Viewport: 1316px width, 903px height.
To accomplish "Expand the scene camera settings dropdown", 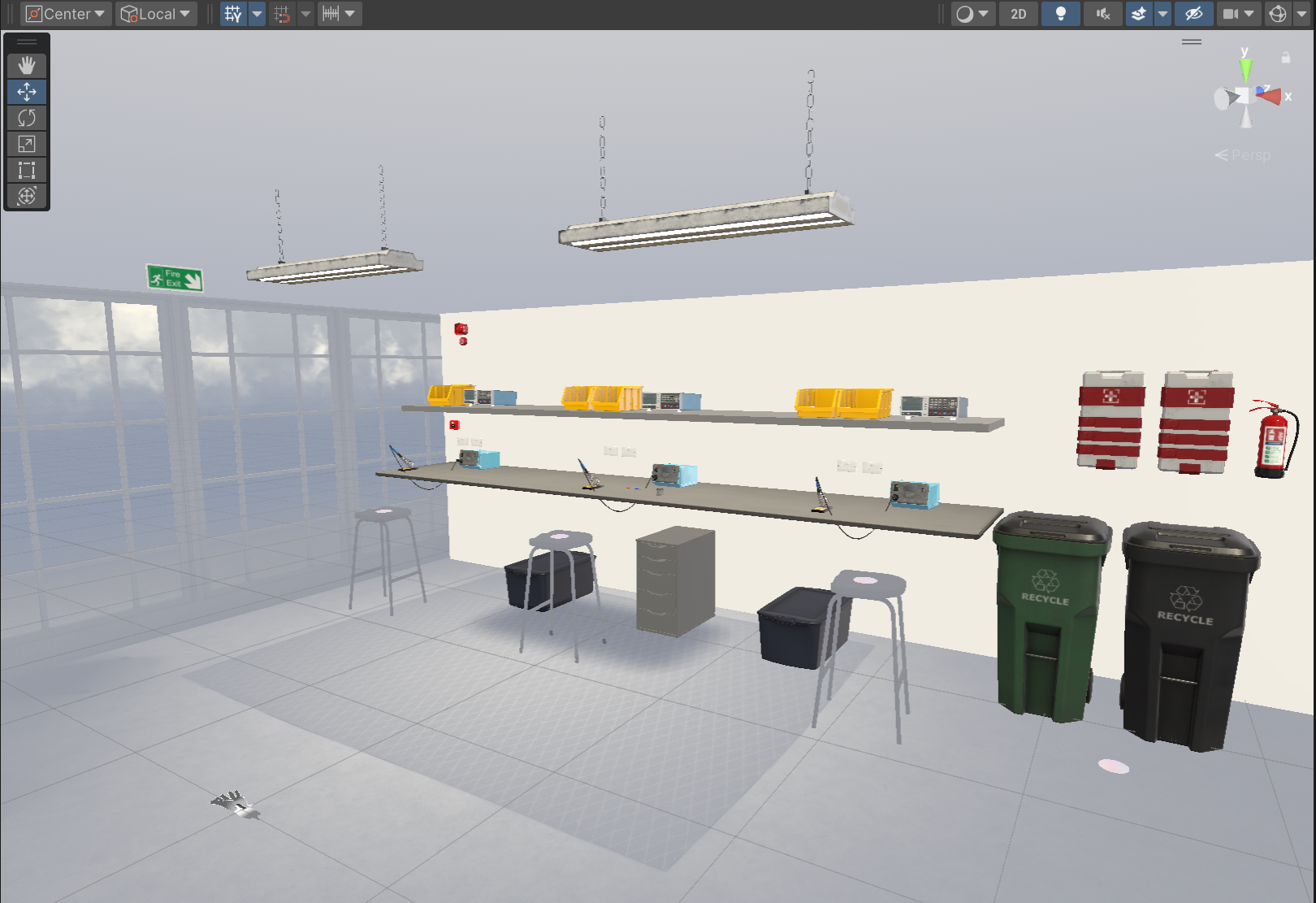I will pyautogui.click(x=1249, y=14).
